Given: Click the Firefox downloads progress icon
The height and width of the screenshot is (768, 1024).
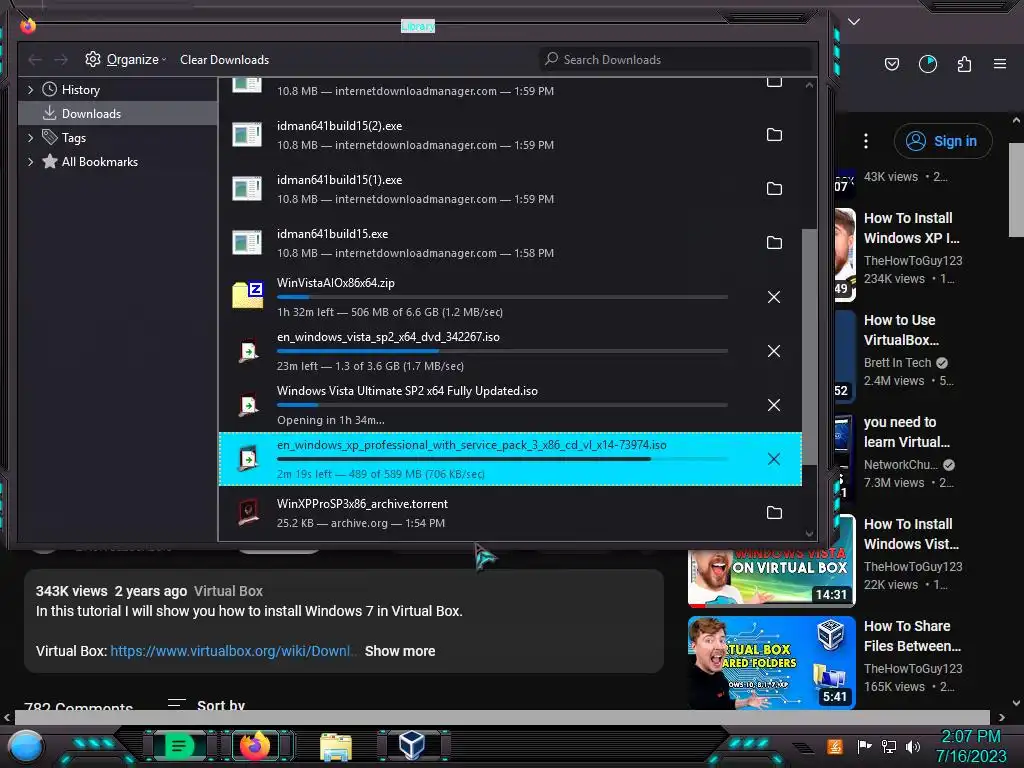Looking at the screenshot, I should (x=928, y=64).
